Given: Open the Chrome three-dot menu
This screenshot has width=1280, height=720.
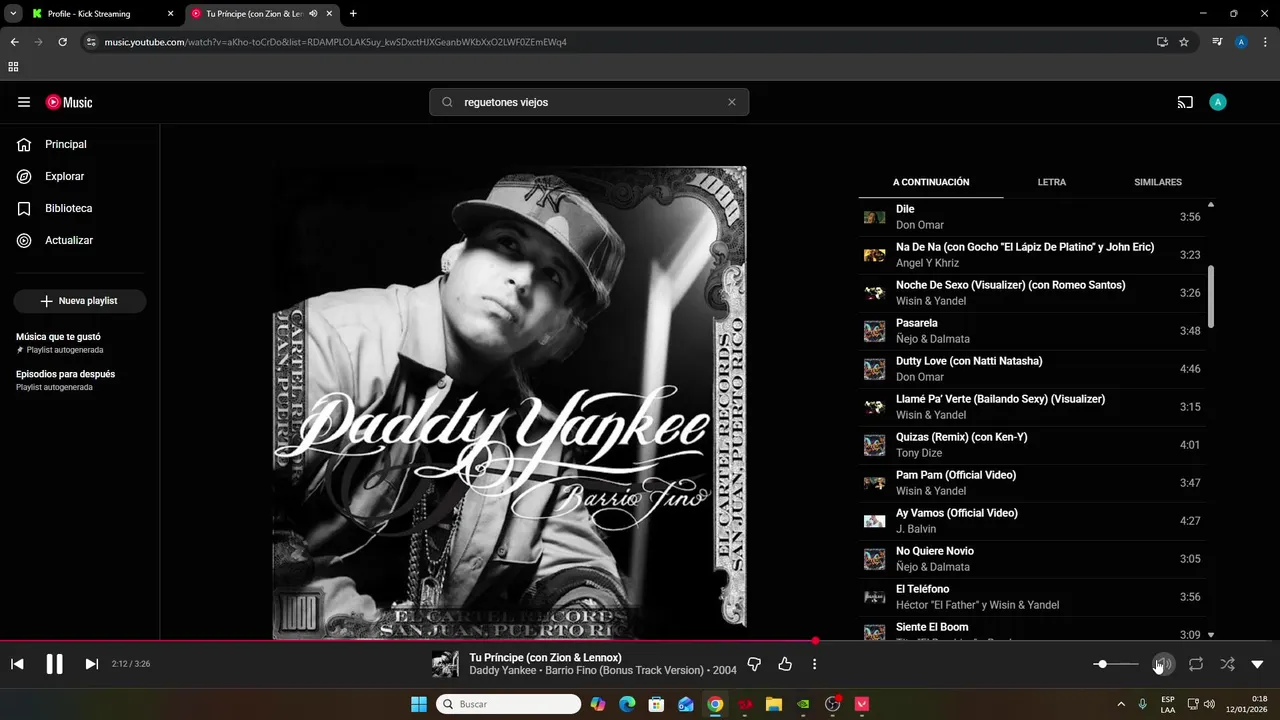Looking at the screenshot, I should coord(1266,42).
